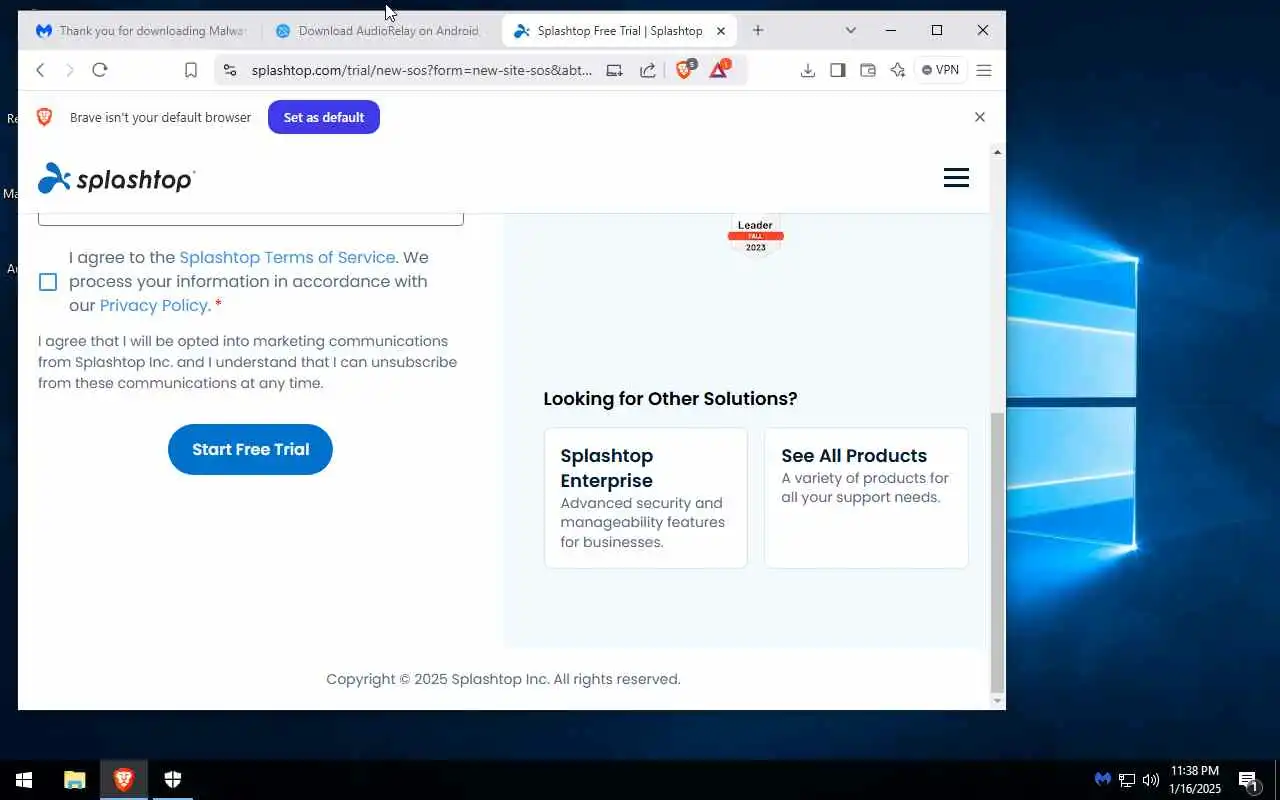This screenshot has width=1280, height=800.
Task: Switch to the Malwarebytes download tab
Action: click(140, 31)
